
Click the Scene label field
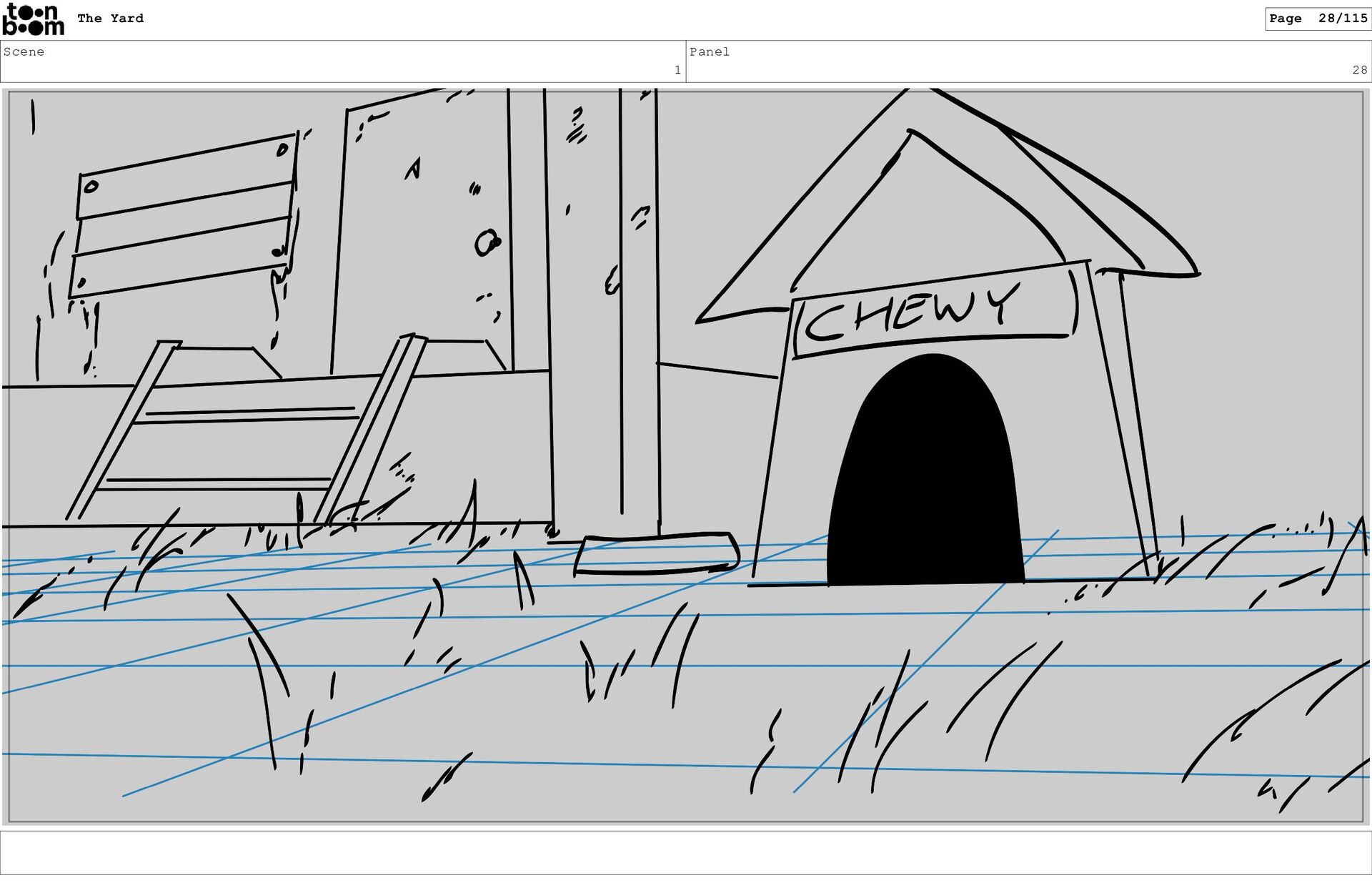(x=24, y=51)
